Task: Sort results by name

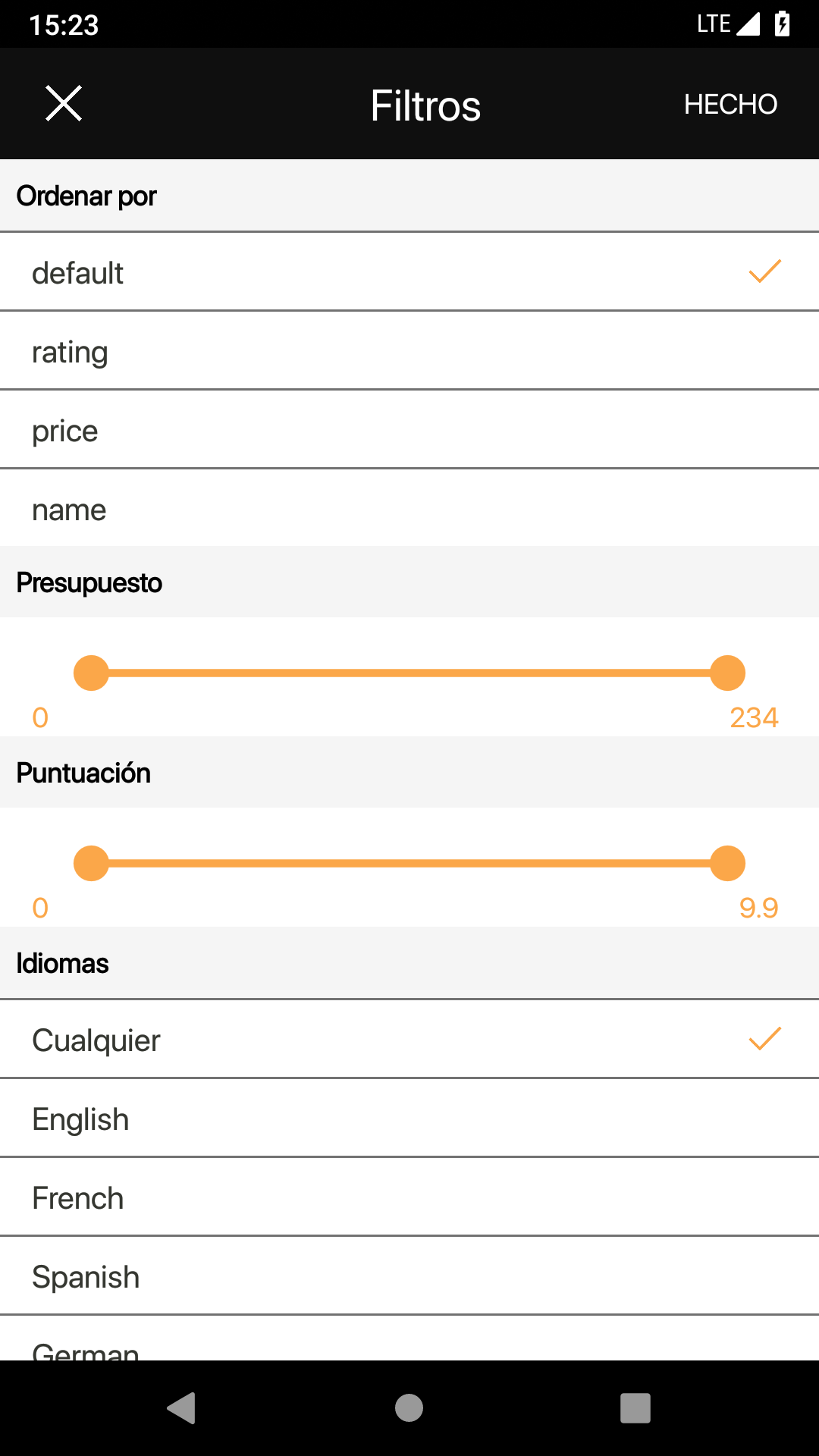Action: coord(409,509)
